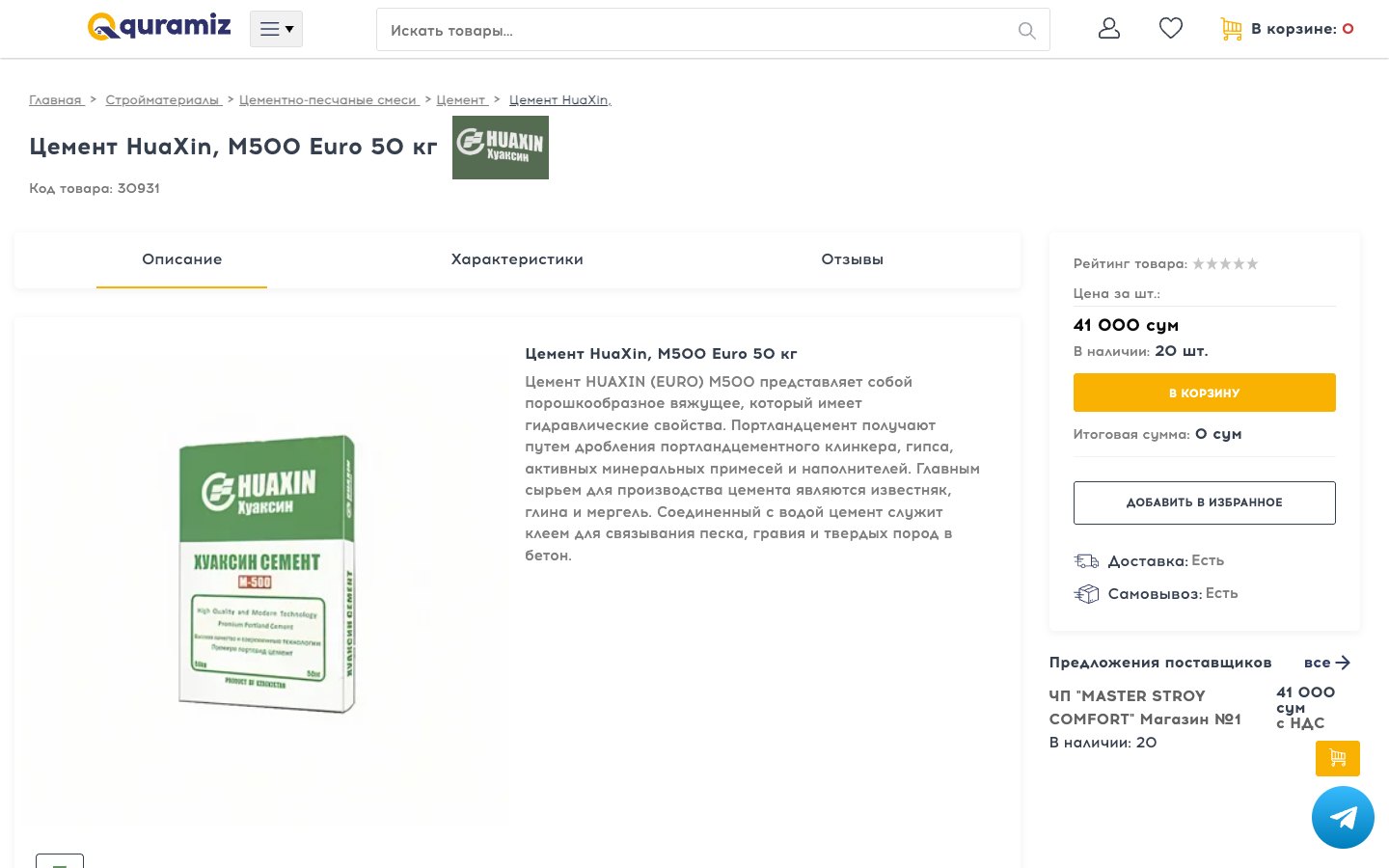Click the product code 30931 text
Screen dimensions: 1389x868
(x=95, y=189)
